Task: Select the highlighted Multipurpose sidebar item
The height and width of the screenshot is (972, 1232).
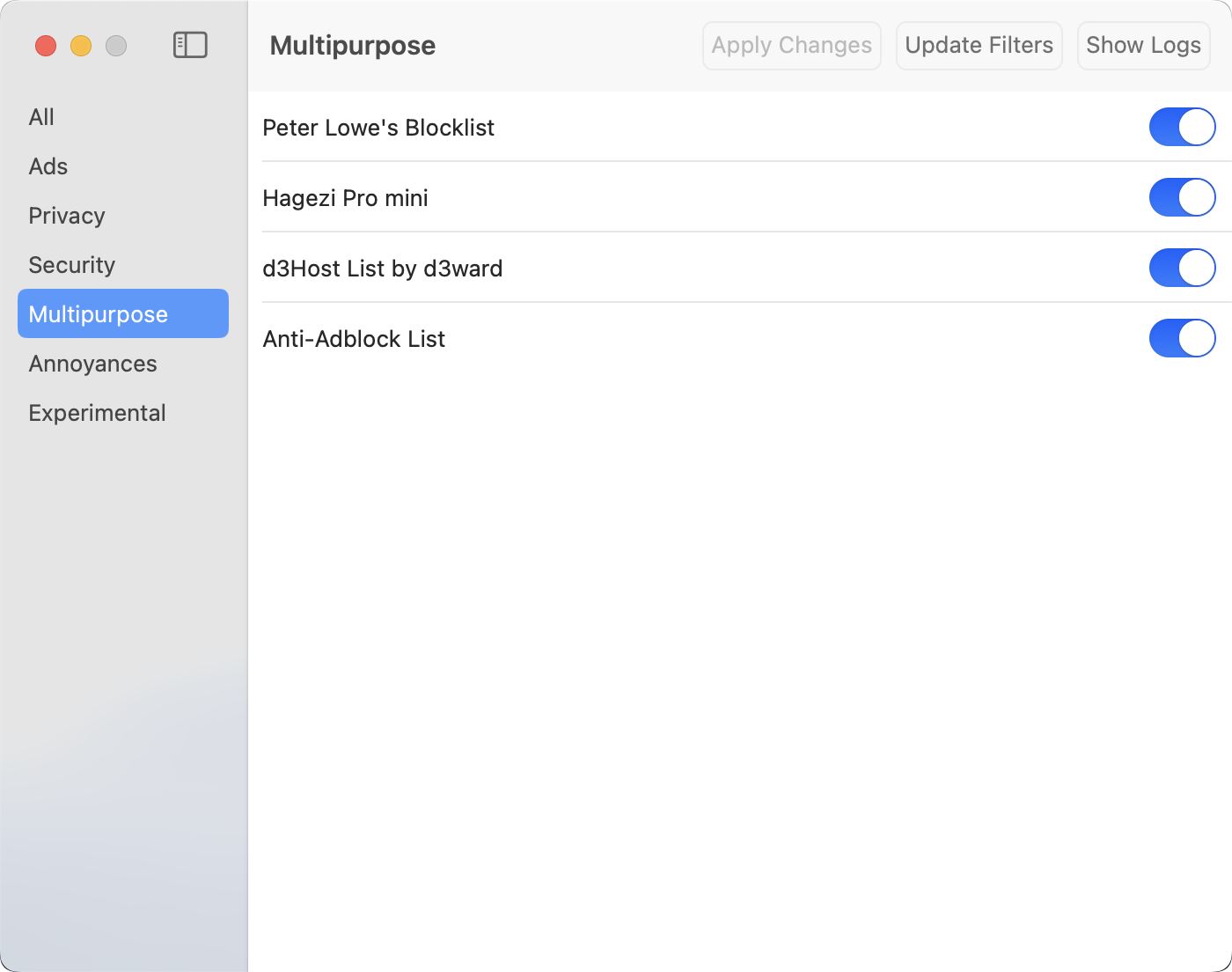Action: (99, 314)
